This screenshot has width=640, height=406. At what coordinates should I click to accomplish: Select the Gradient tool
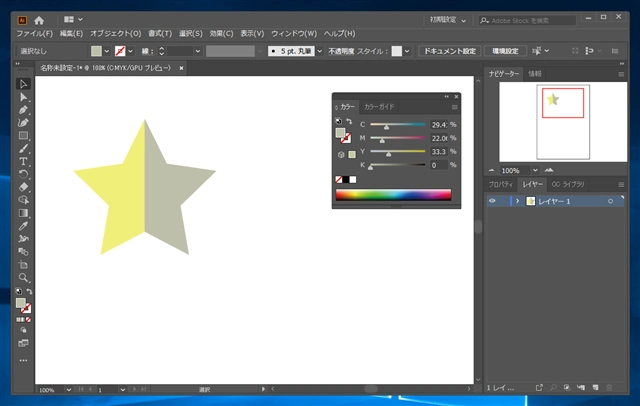[23, 213]
